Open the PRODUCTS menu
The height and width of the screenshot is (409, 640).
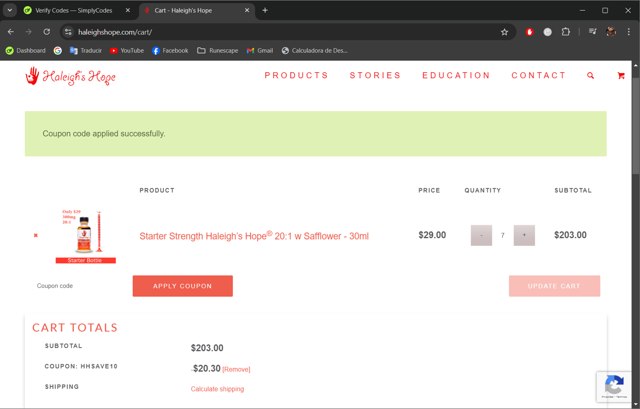(x=296, y=75)
